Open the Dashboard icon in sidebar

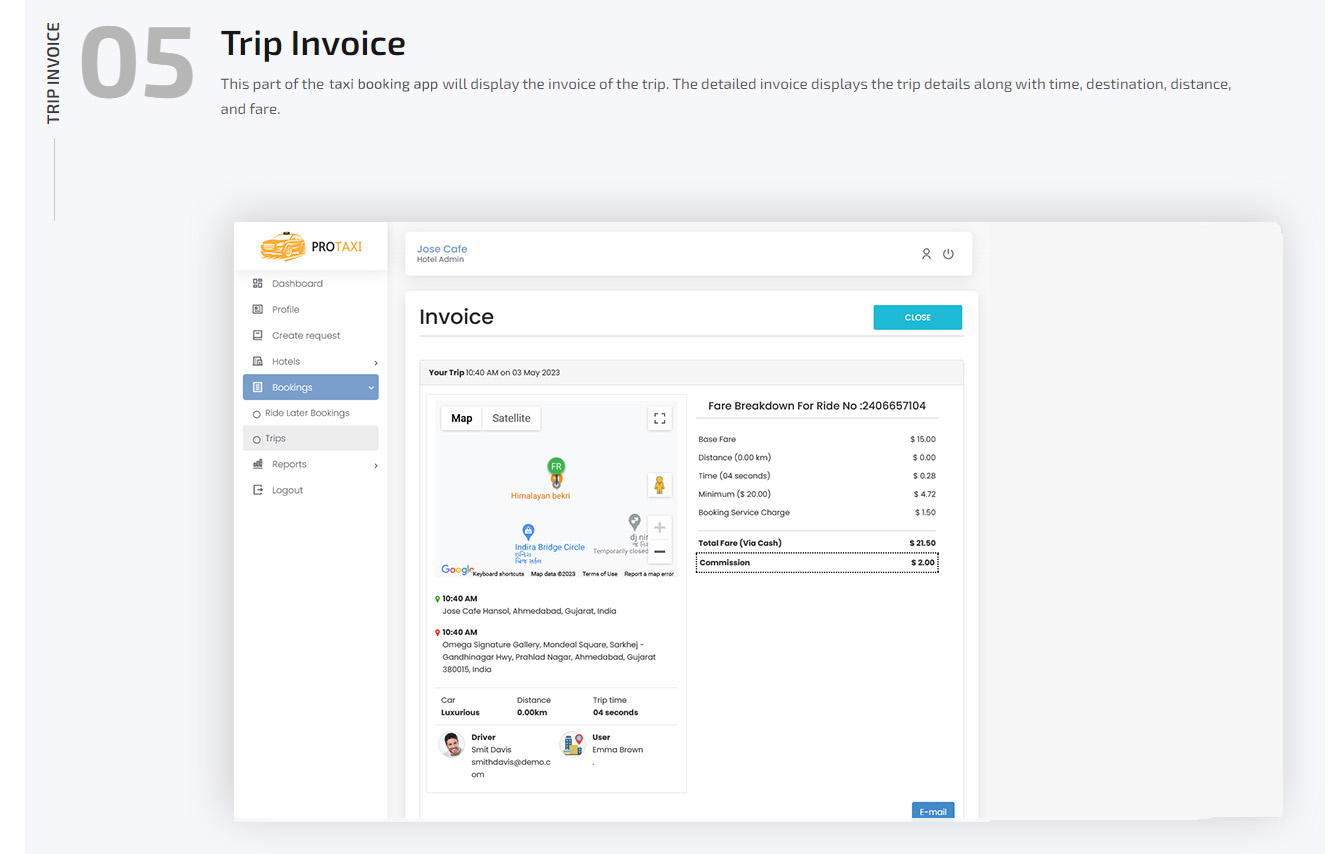click(257, 283)
